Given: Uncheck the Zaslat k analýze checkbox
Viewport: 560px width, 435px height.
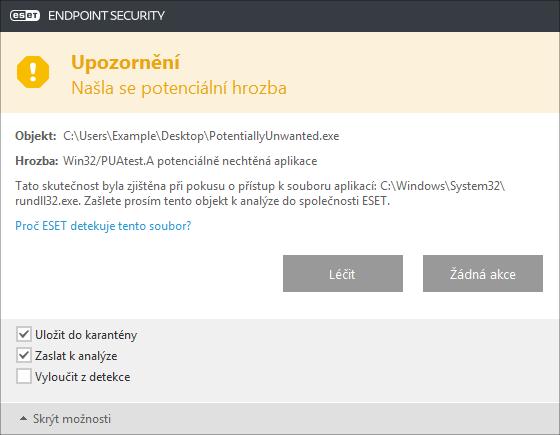Looking at the screenshot, I should [x=24, y=355].
